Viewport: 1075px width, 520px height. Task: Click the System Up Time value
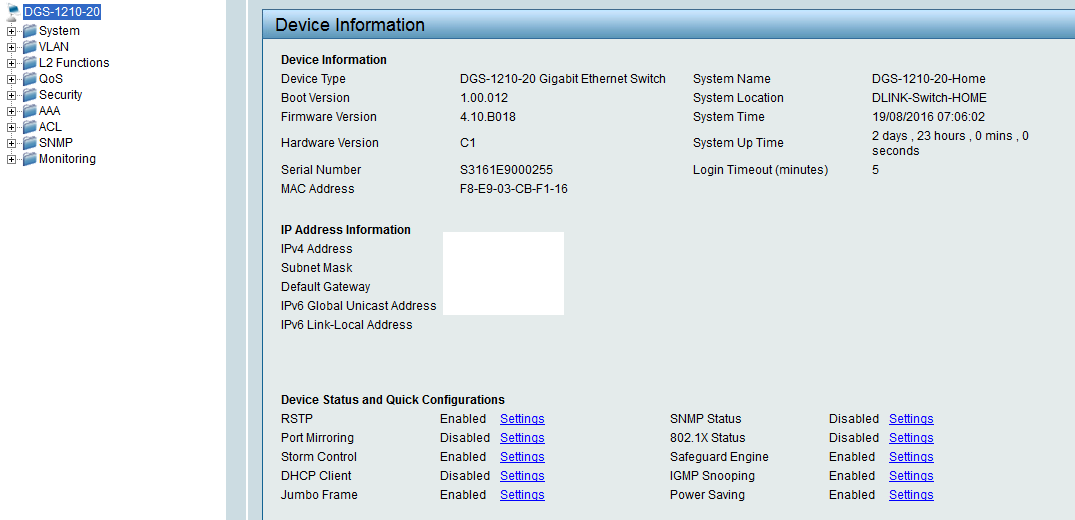click(950, 143)
